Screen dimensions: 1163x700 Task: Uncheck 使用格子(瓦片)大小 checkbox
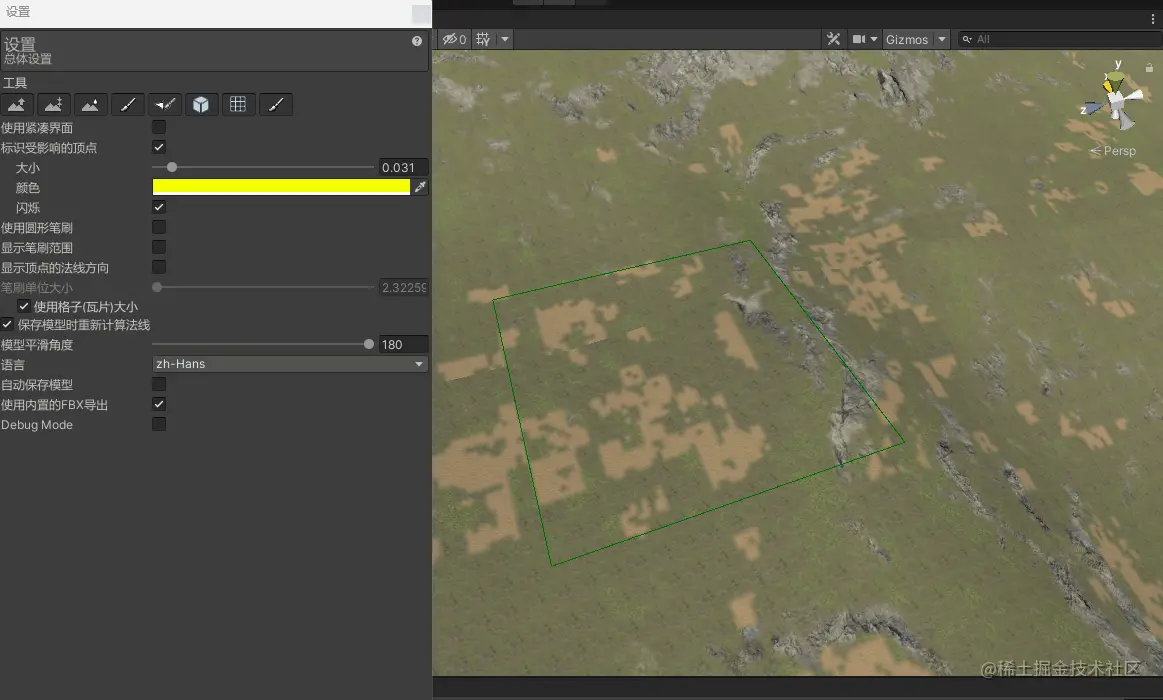tap(24, 306)
